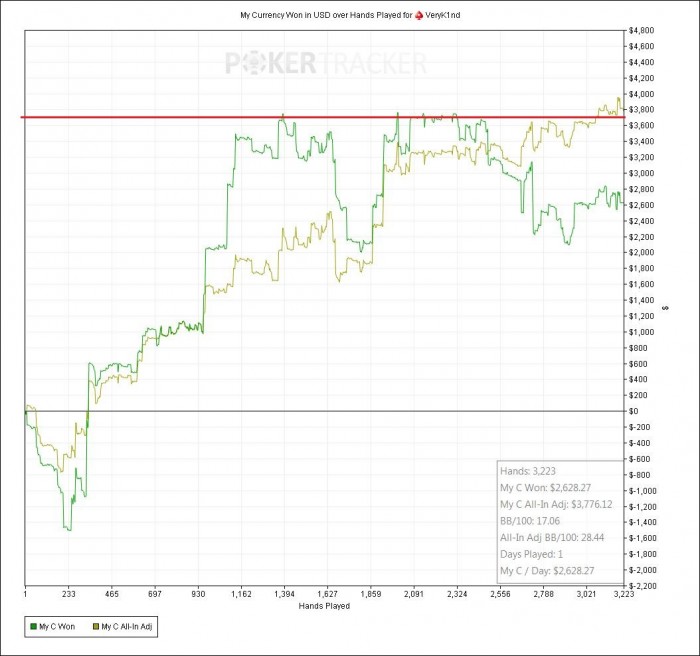
Task: Click the red spade icon in chart title
Action: (x=419, y=15)
